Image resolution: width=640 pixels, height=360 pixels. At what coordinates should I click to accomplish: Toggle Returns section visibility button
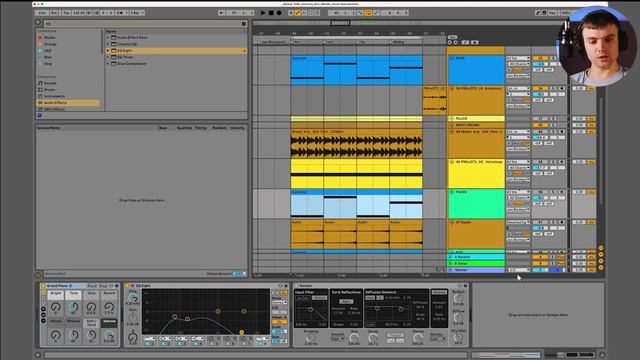pyautogui.click(x=601, y=254)
